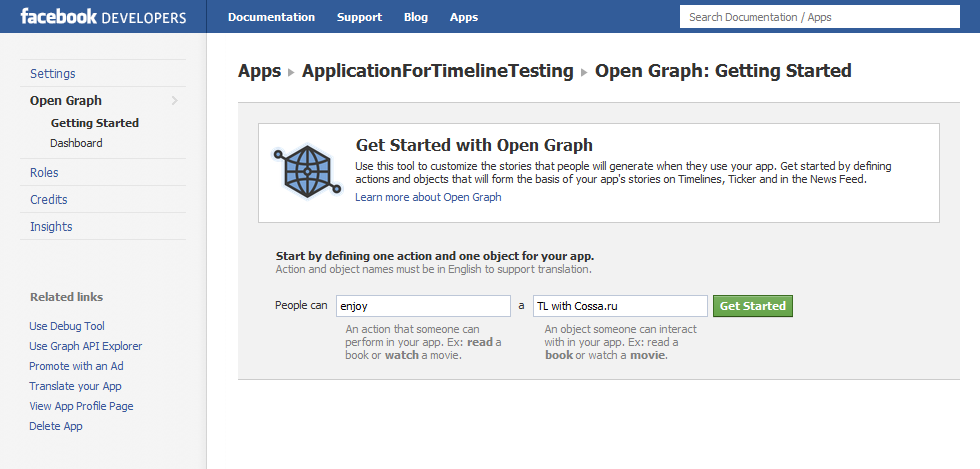Select Open Graph in the sidebar
Image resolution: width=980 pixels, height=469 pixels.
coord(66,100)
